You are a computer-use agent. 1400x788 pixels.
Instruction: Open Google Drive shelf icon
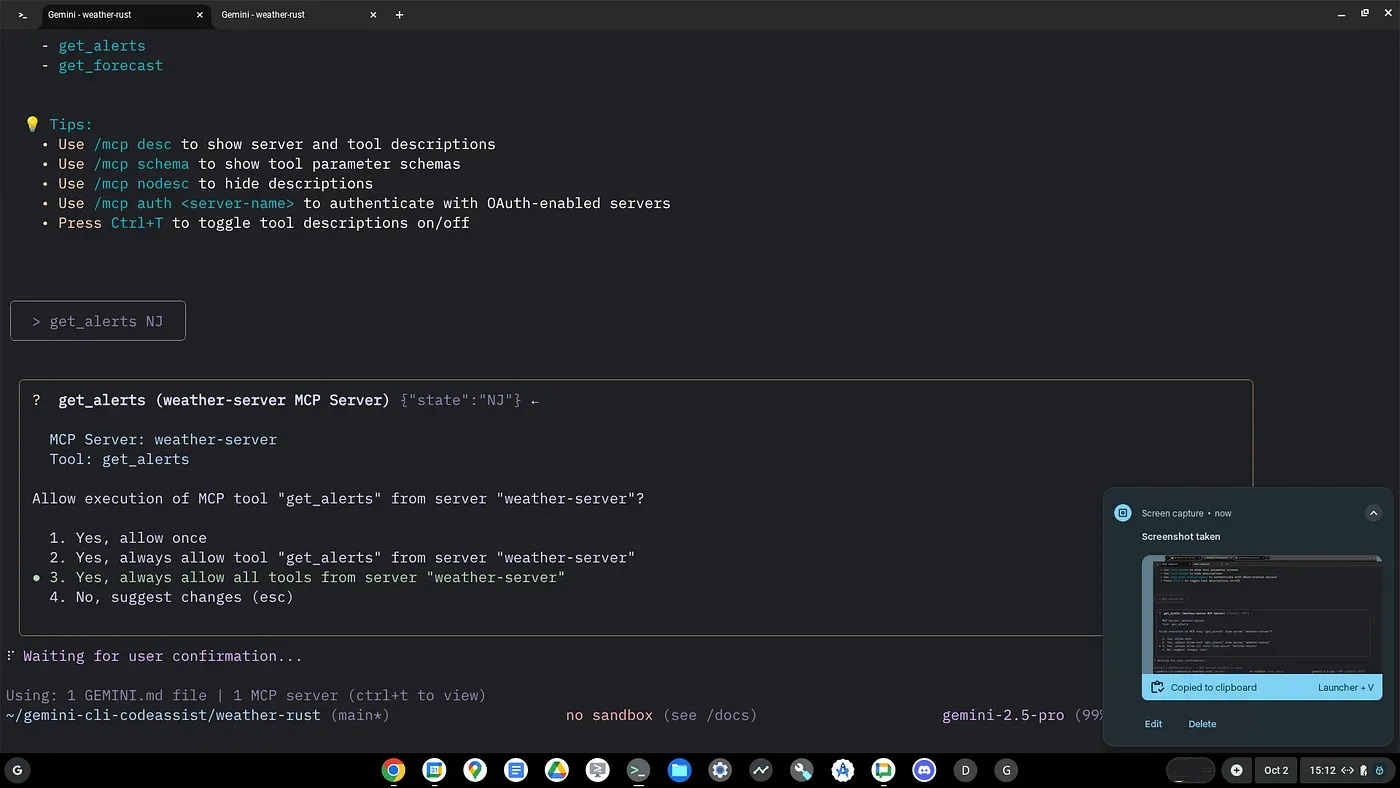coord(556,770)
